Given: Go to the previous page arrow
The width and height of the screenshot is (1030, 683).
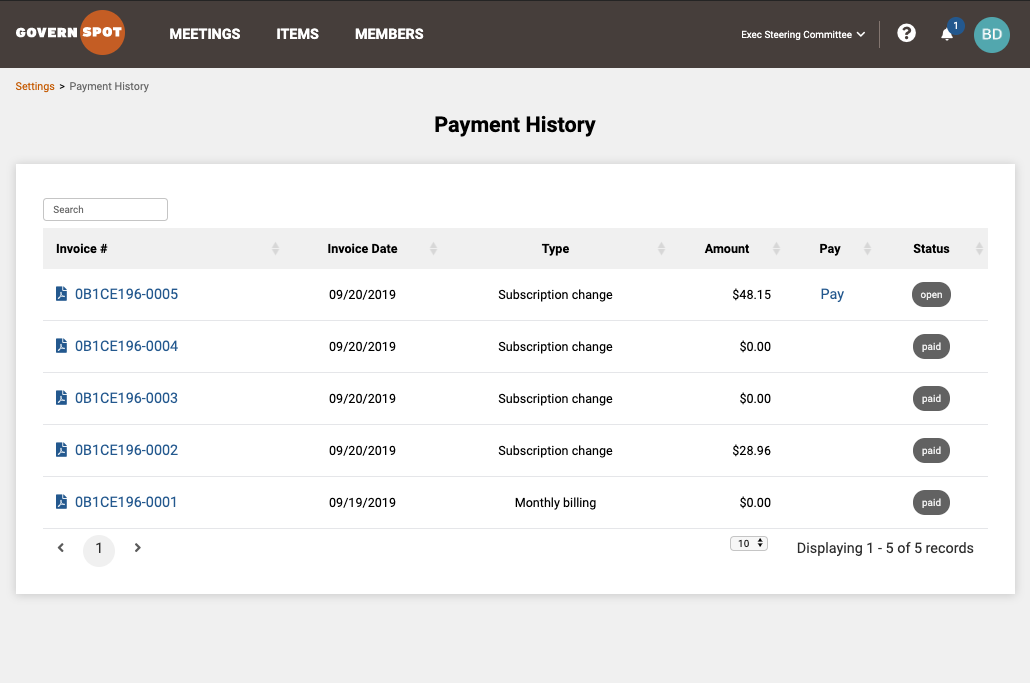Looking at the screenshot, I should tap(60, 548).
